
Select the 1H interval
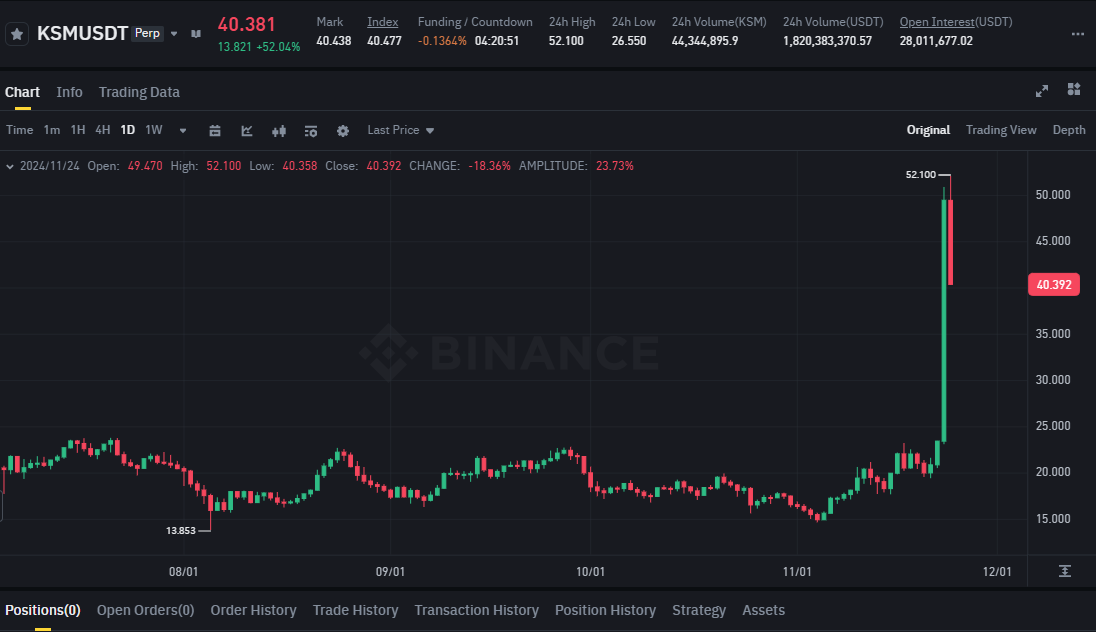(x=78, y=130)
